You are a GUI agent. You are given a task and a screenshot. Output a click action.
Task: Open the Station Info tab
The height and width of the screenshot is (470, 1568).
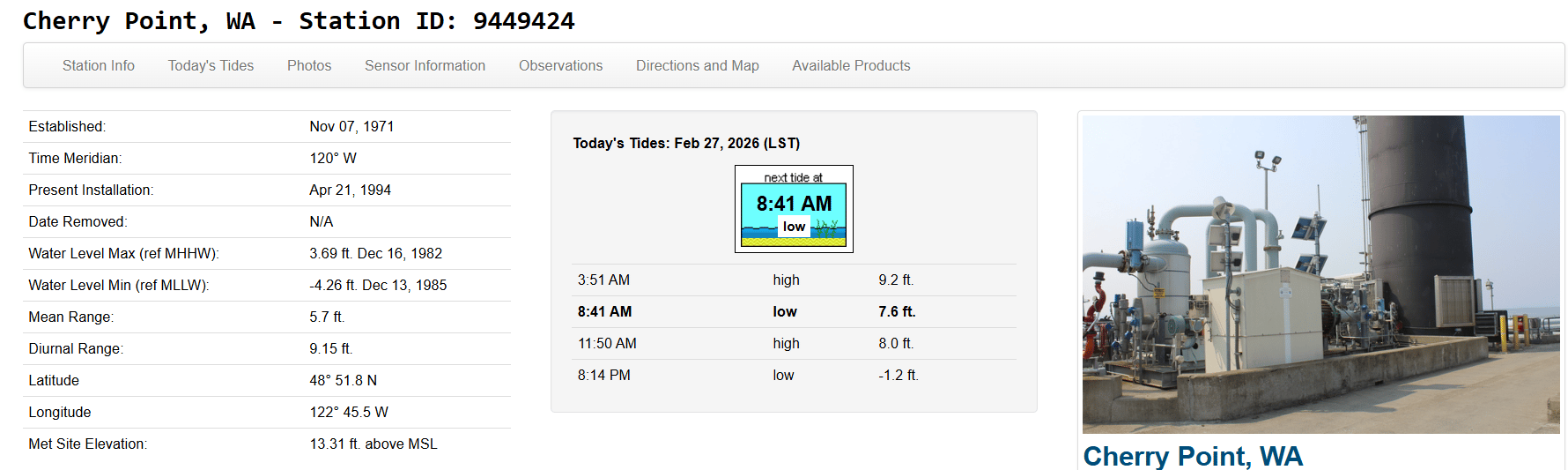click(99, 65)
